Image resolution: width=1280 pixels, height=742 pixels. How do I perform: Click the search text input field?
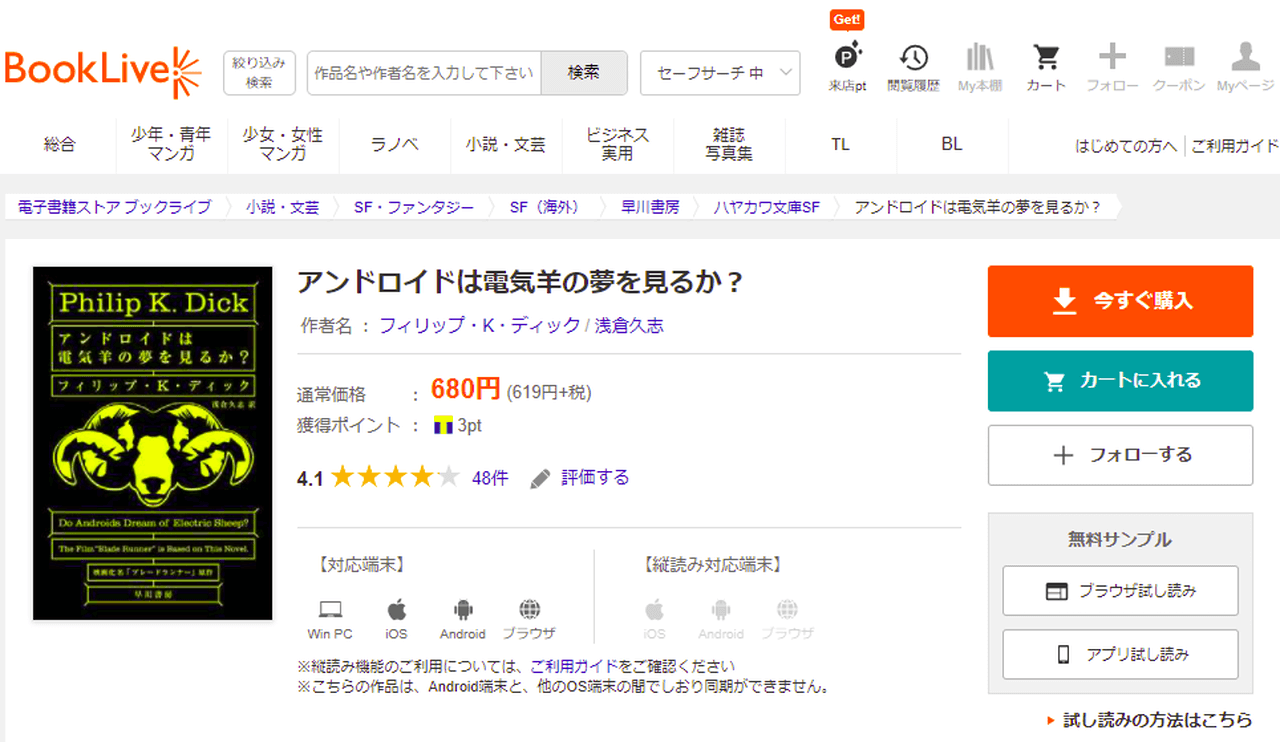pos(424,73)
